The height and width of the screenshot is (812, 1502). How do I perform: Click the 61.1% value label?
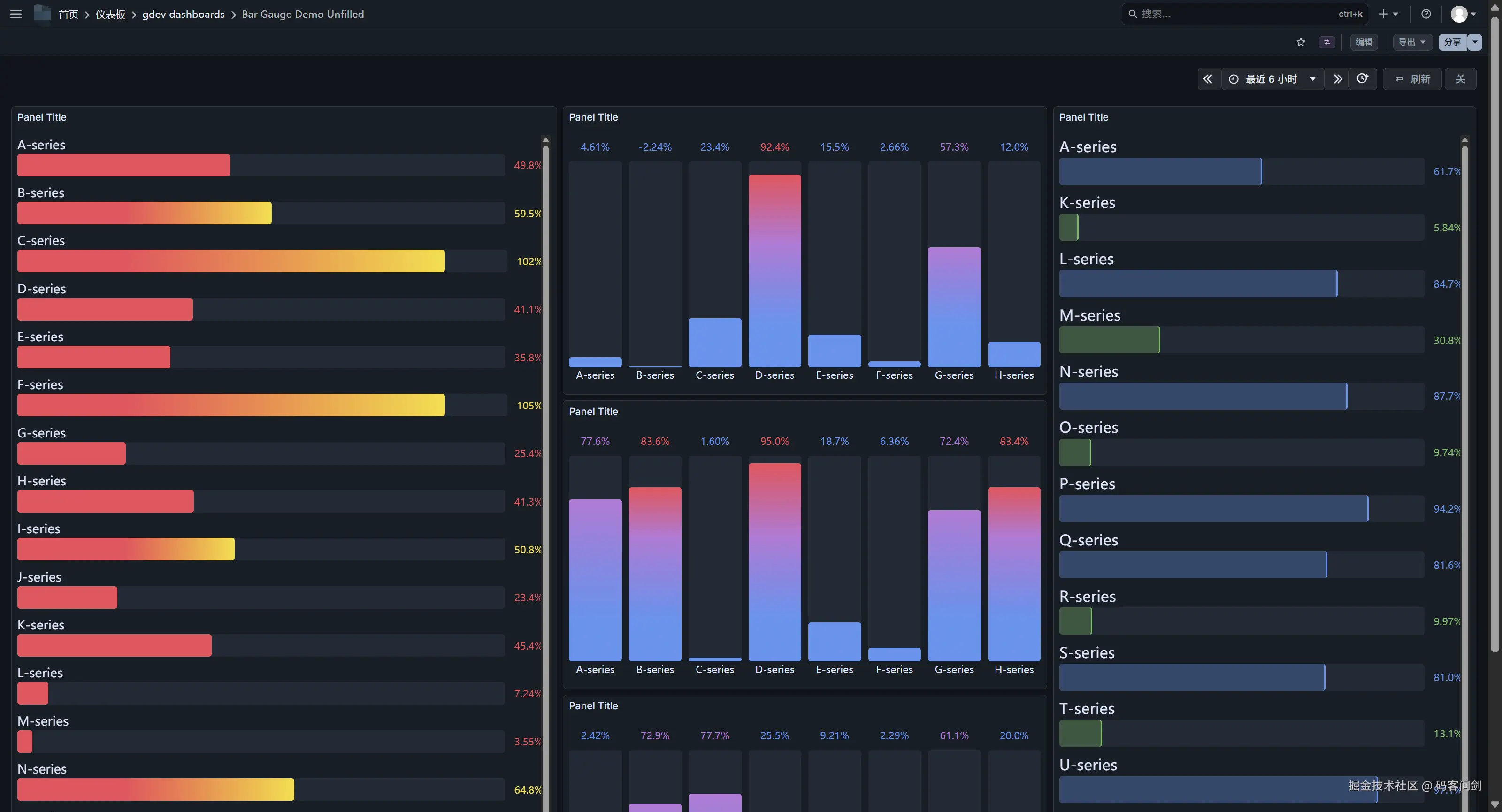coord(955,735)
